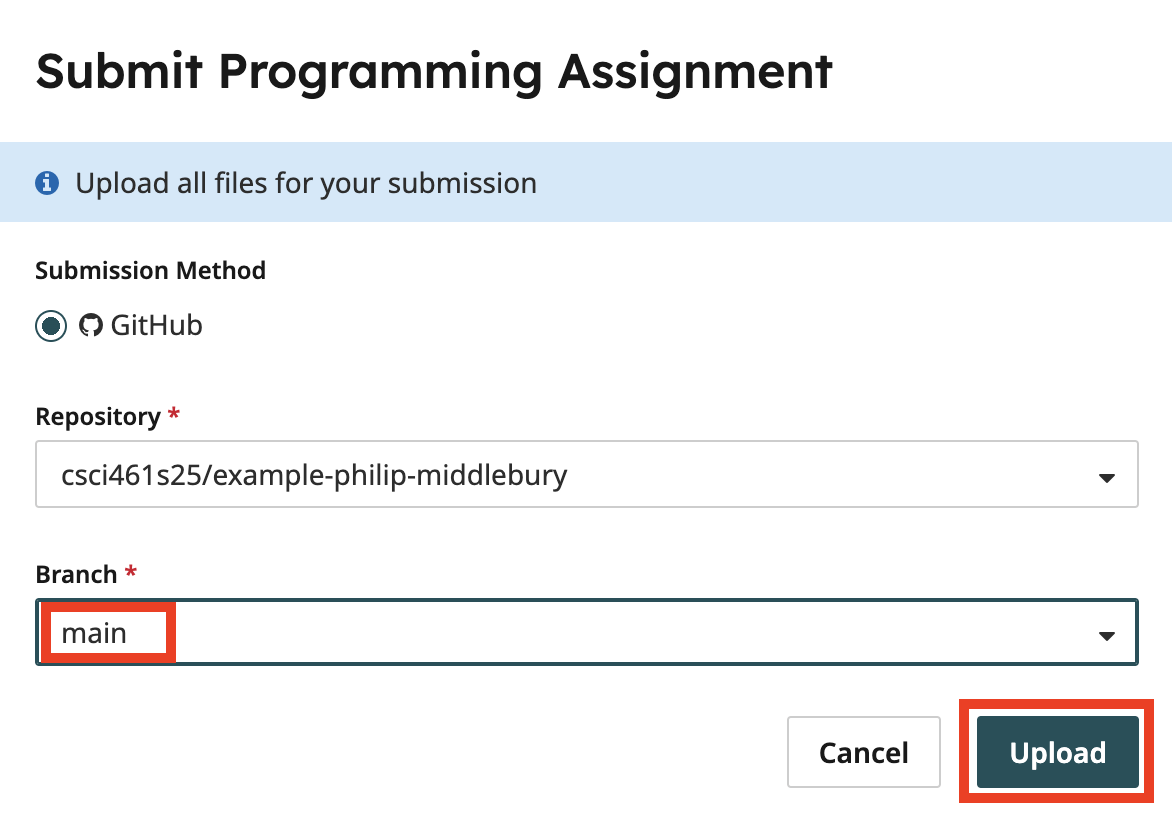
Task: Open the Repository selection box
Action: (x=587, y=474)
